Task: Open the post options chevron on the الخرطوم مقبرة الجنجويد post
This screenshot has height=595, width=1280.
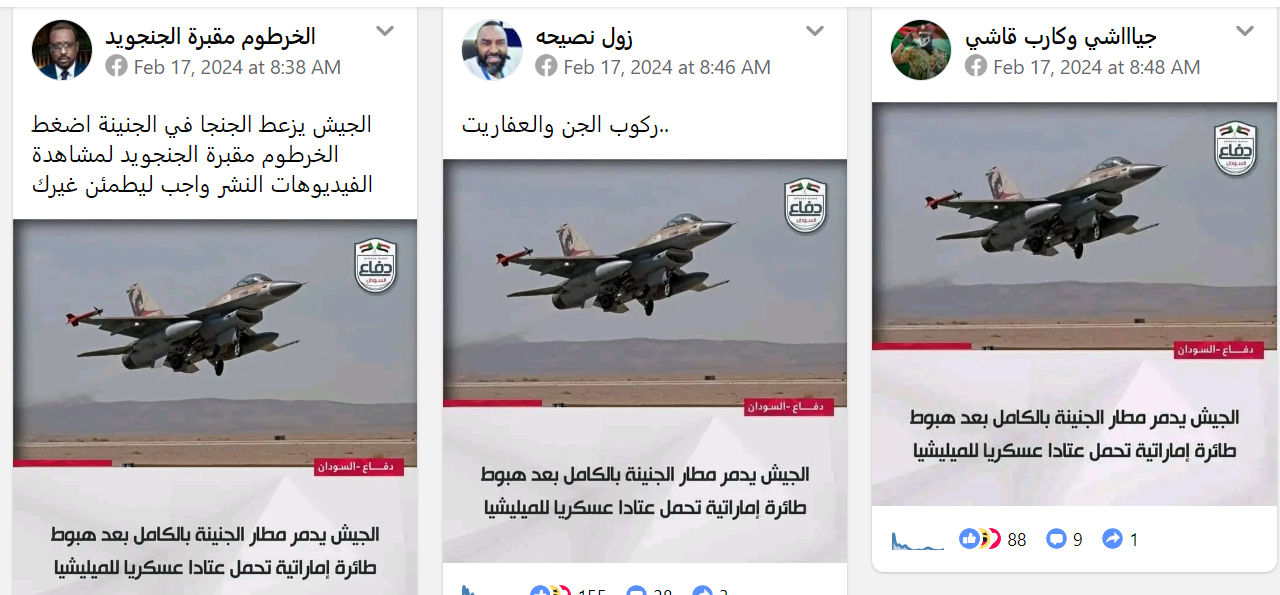Action: (x=385, y=31)
